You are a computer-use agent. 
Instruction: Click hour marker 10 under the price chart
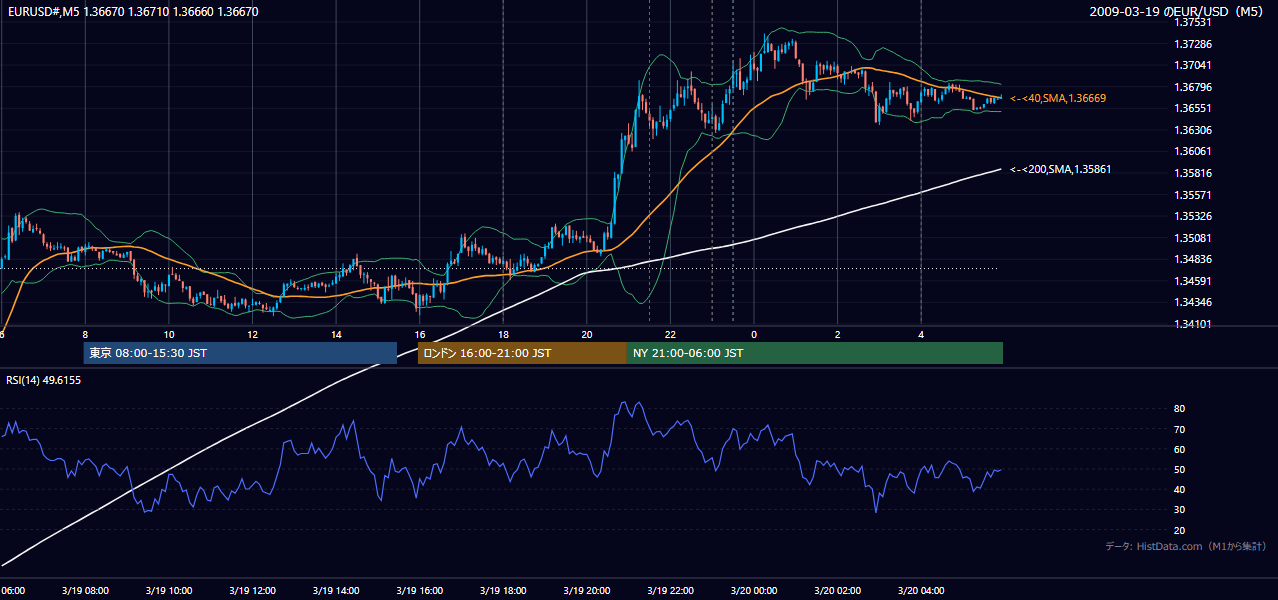[169, 334]
